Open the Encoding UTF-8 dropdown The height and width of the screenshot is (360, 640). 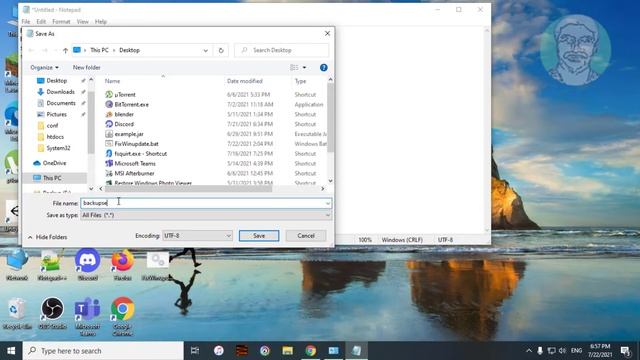tap(197, 236)
